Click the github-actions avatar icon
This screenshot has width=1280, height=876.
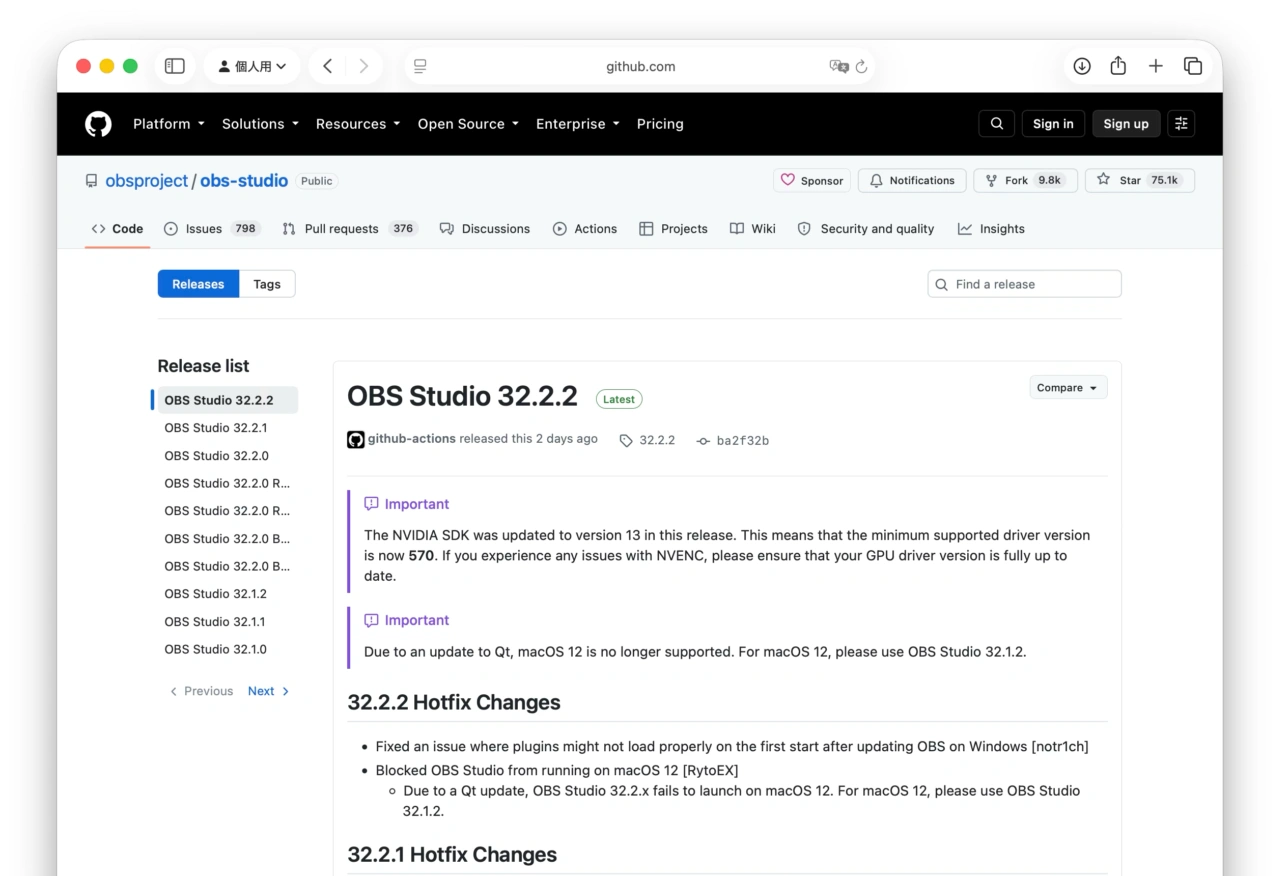[x=355, y=440]
